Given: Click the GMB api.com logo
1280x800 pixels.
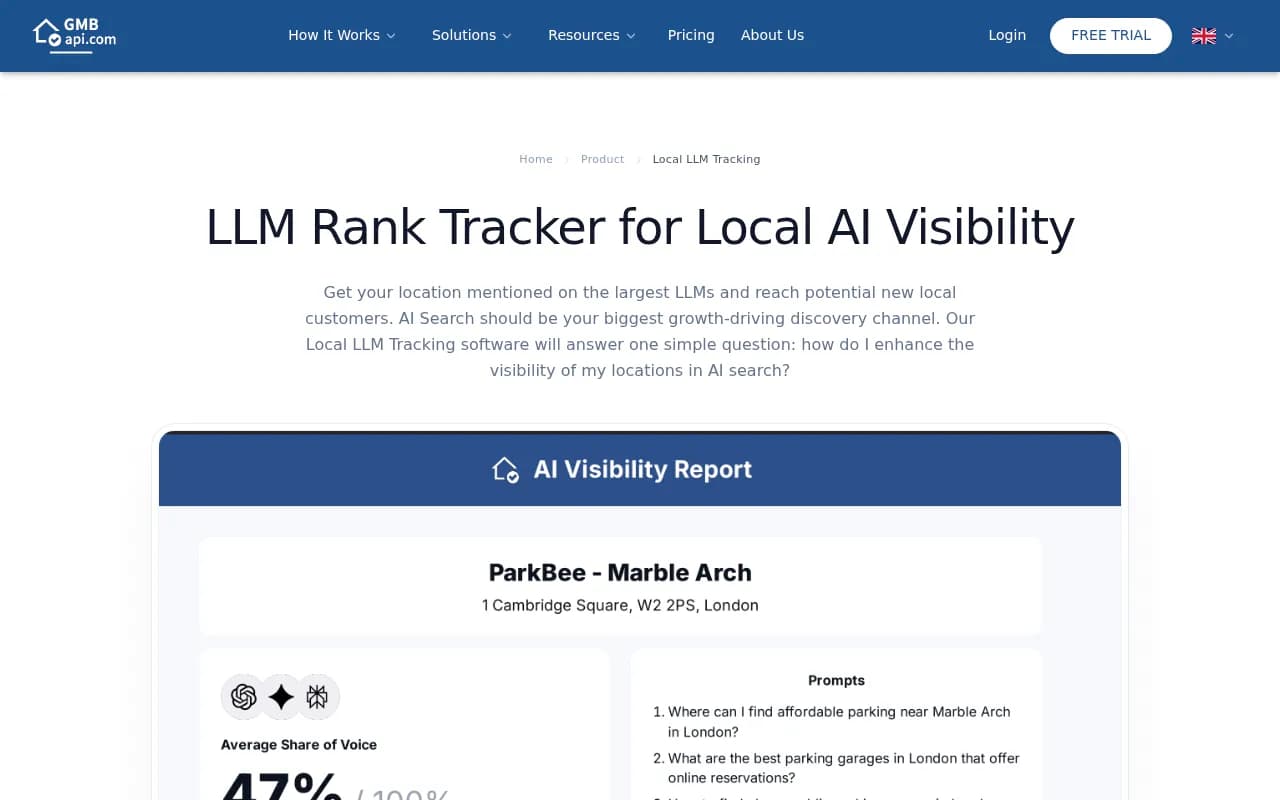Looking at the screenshot, I should (74, 35).
